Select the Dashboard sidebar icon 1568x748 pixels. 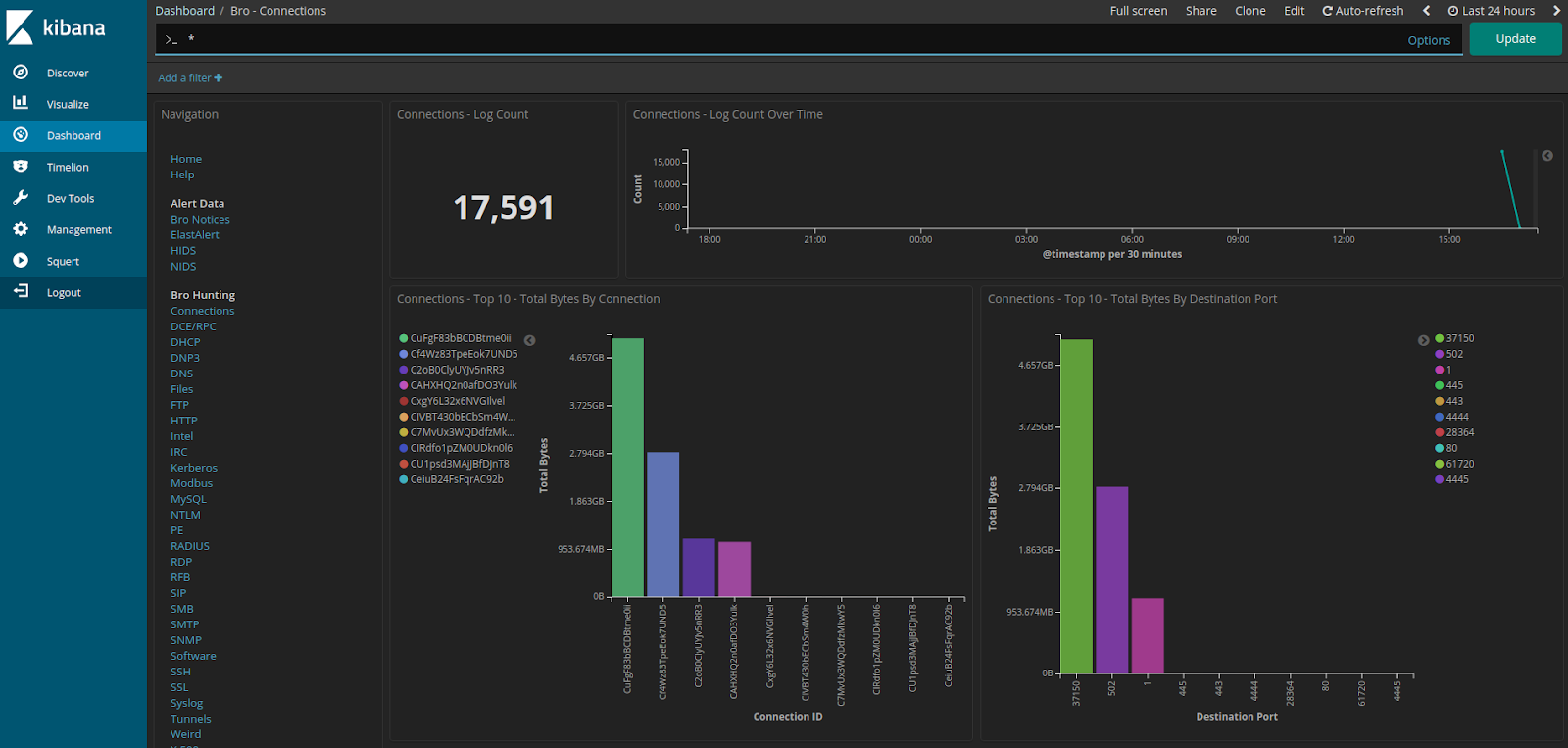coord(21,135)
